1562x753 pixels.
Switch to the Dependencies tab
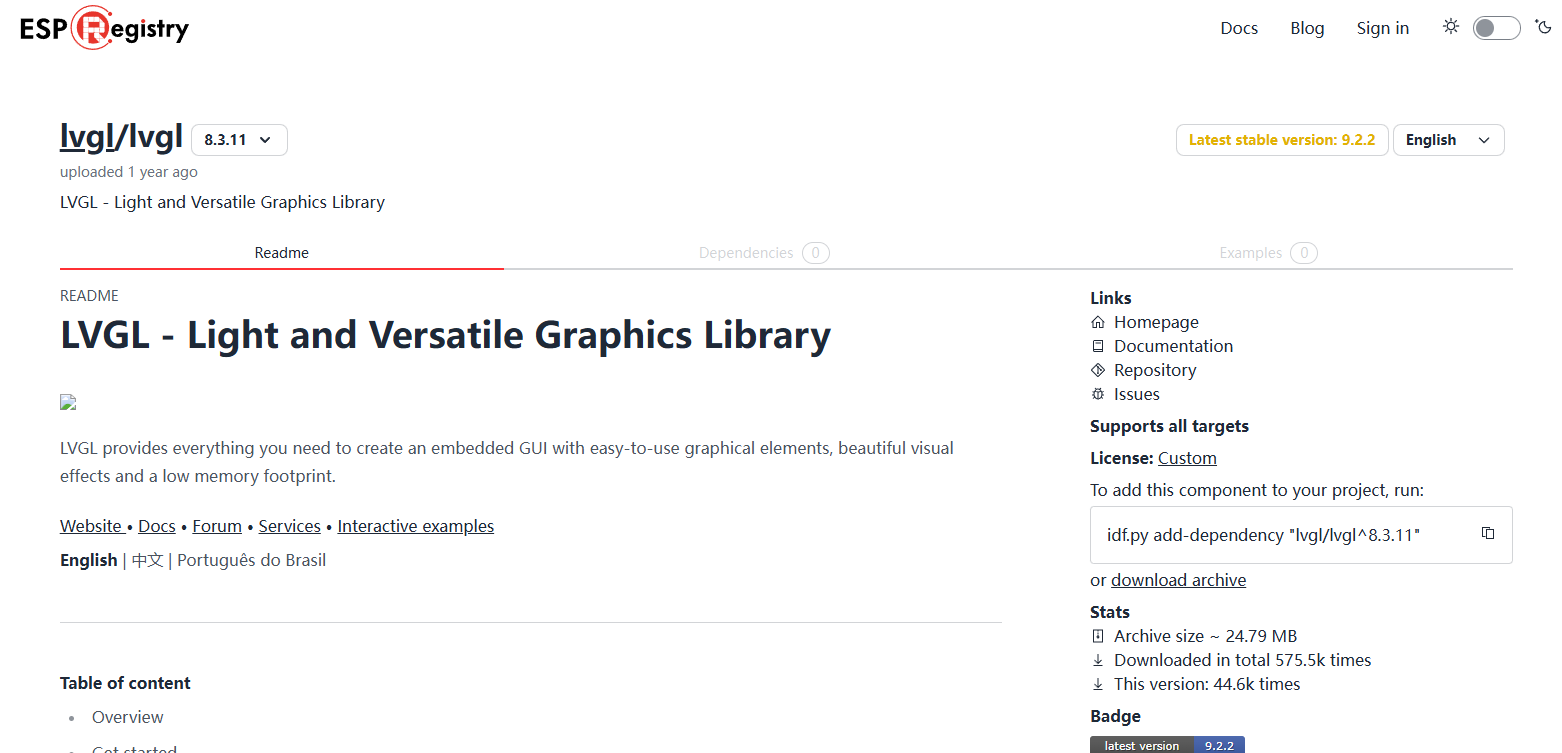click(764, 253)
